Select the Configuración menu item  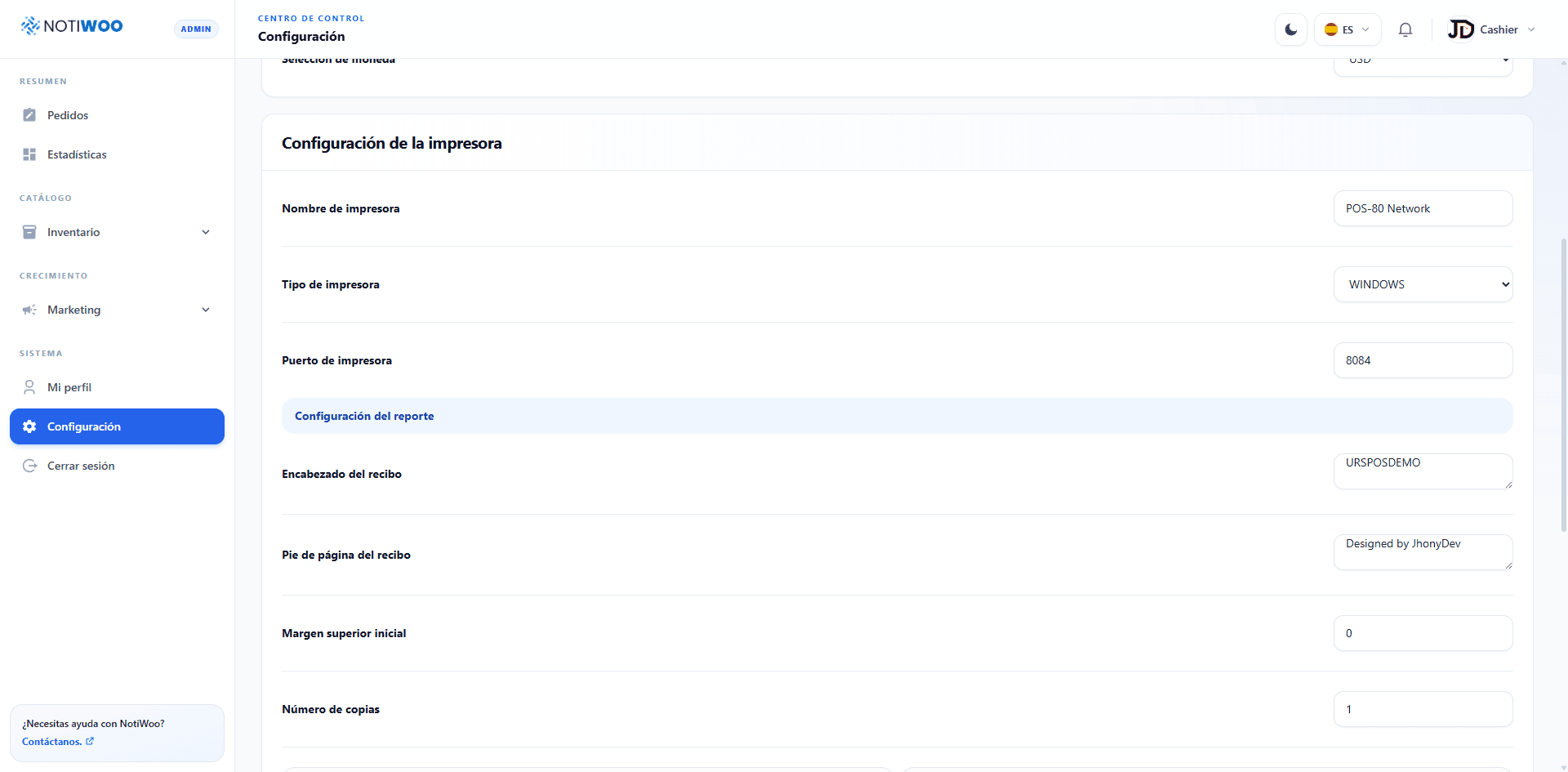tap(117, 426)
